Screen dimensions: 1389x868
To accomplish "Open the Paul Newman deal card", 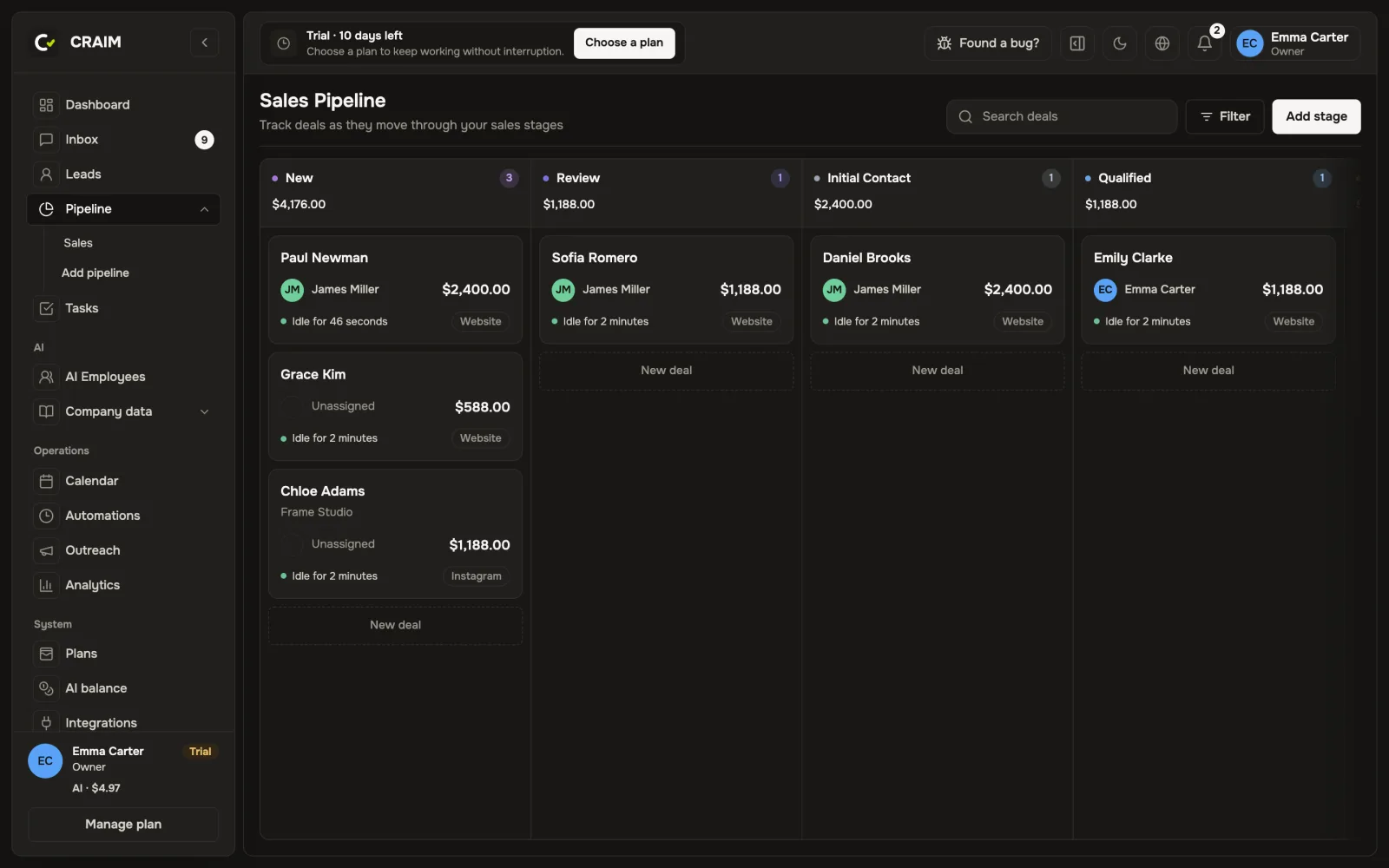I will tap(396, 290).
